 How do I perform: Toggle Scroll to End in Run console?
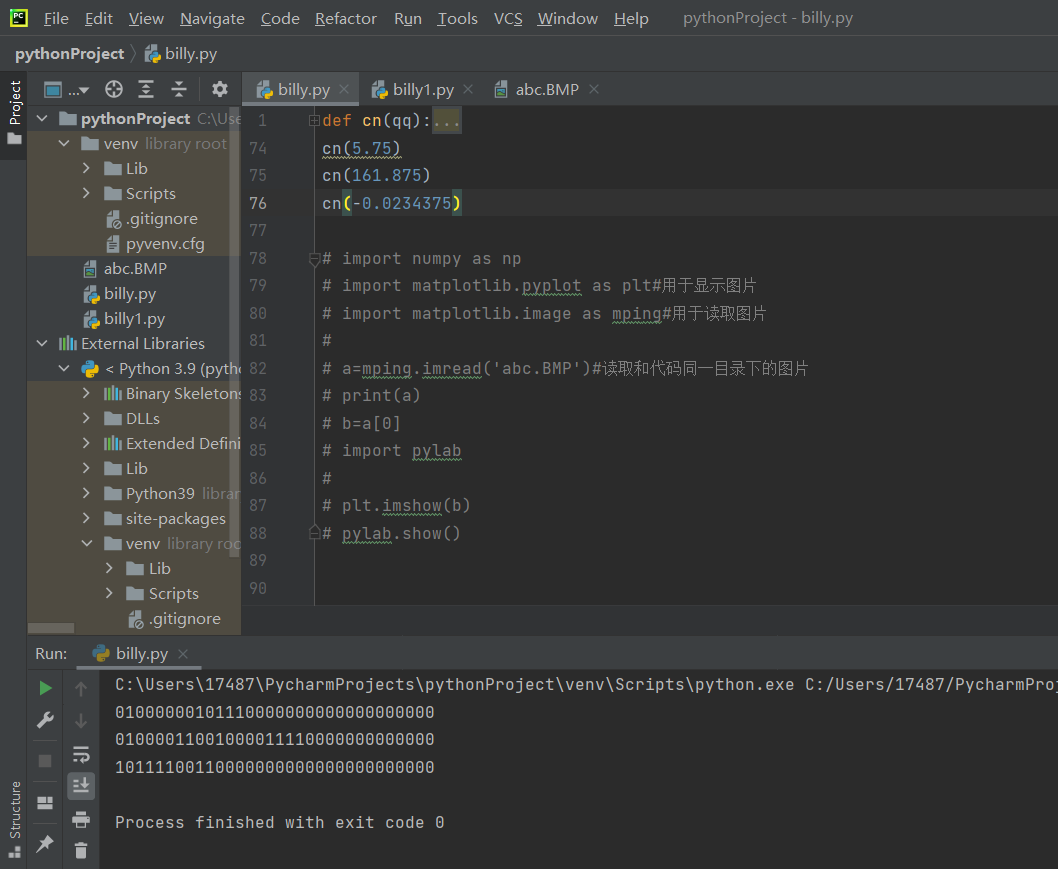(81, 785)
